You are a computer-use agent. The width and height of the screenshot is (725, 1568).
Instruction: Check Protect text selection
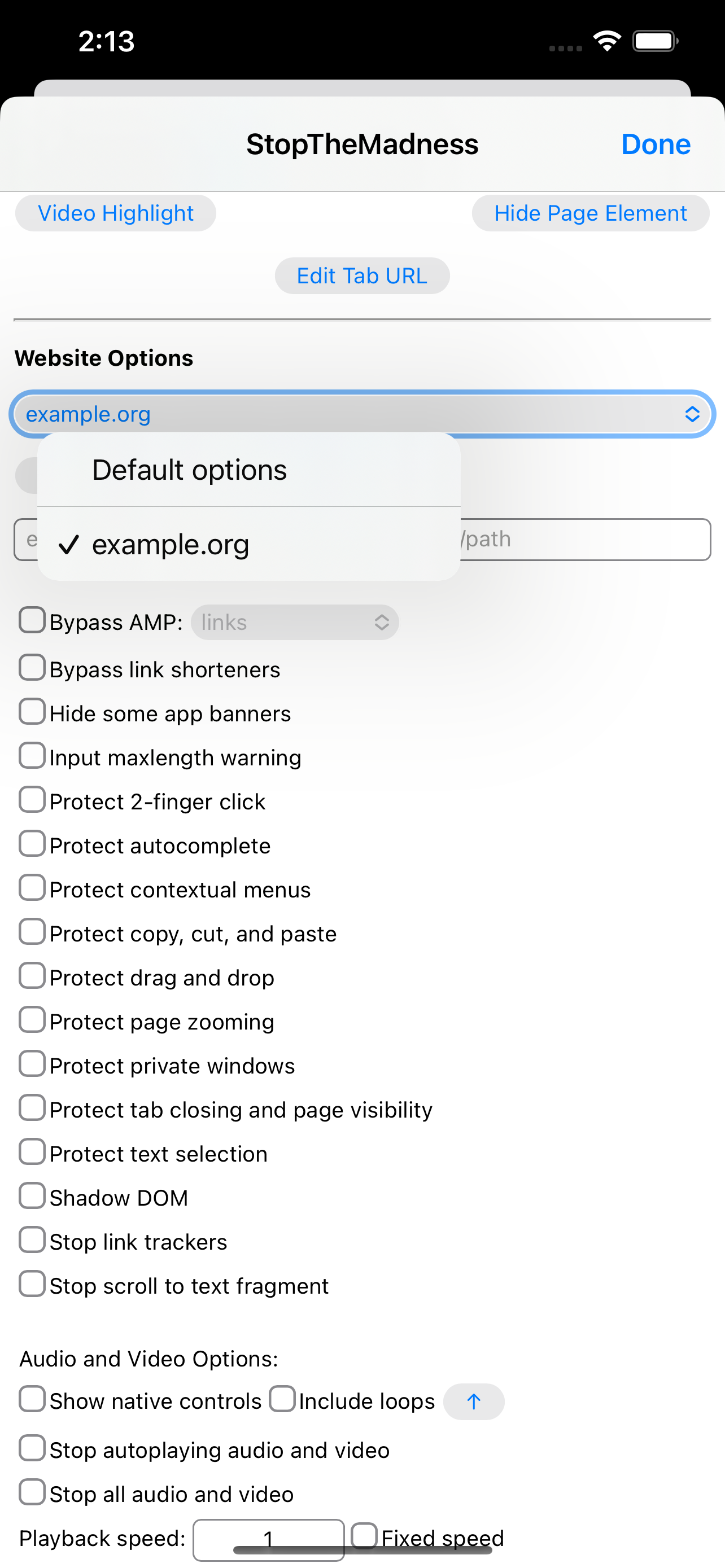(x=32, y=1152)
